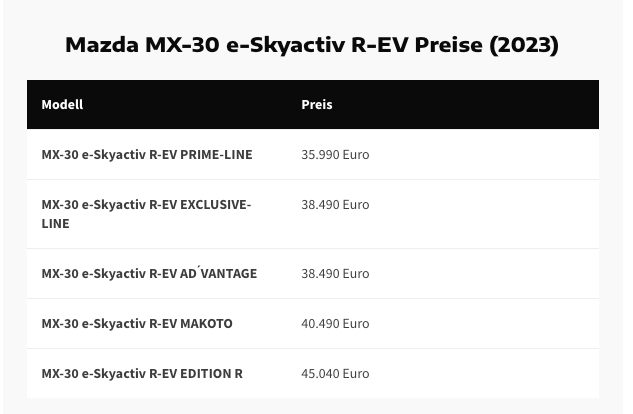
Task: Click the 35.990 Euro price cell
Action: 335,155
